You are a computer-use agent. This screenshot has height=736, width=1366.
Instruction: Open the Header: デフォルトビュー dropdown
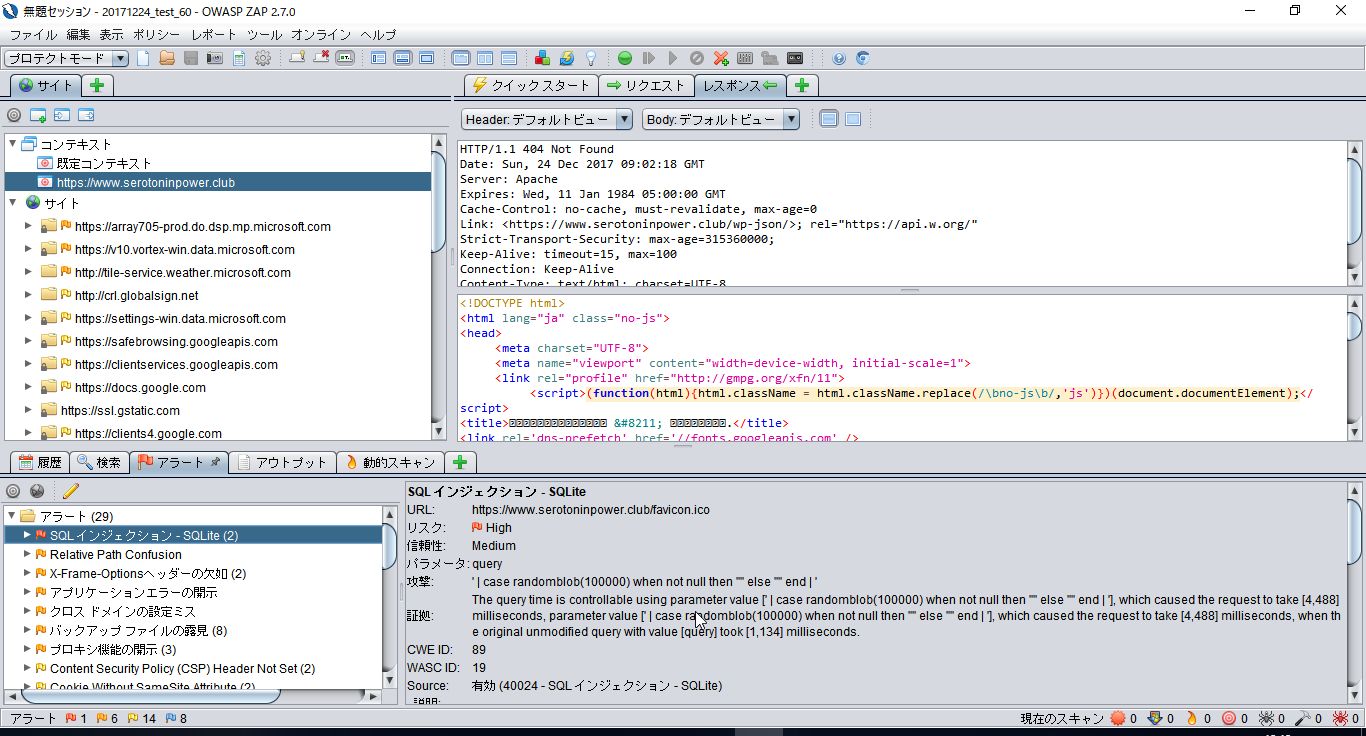[547, 119]
